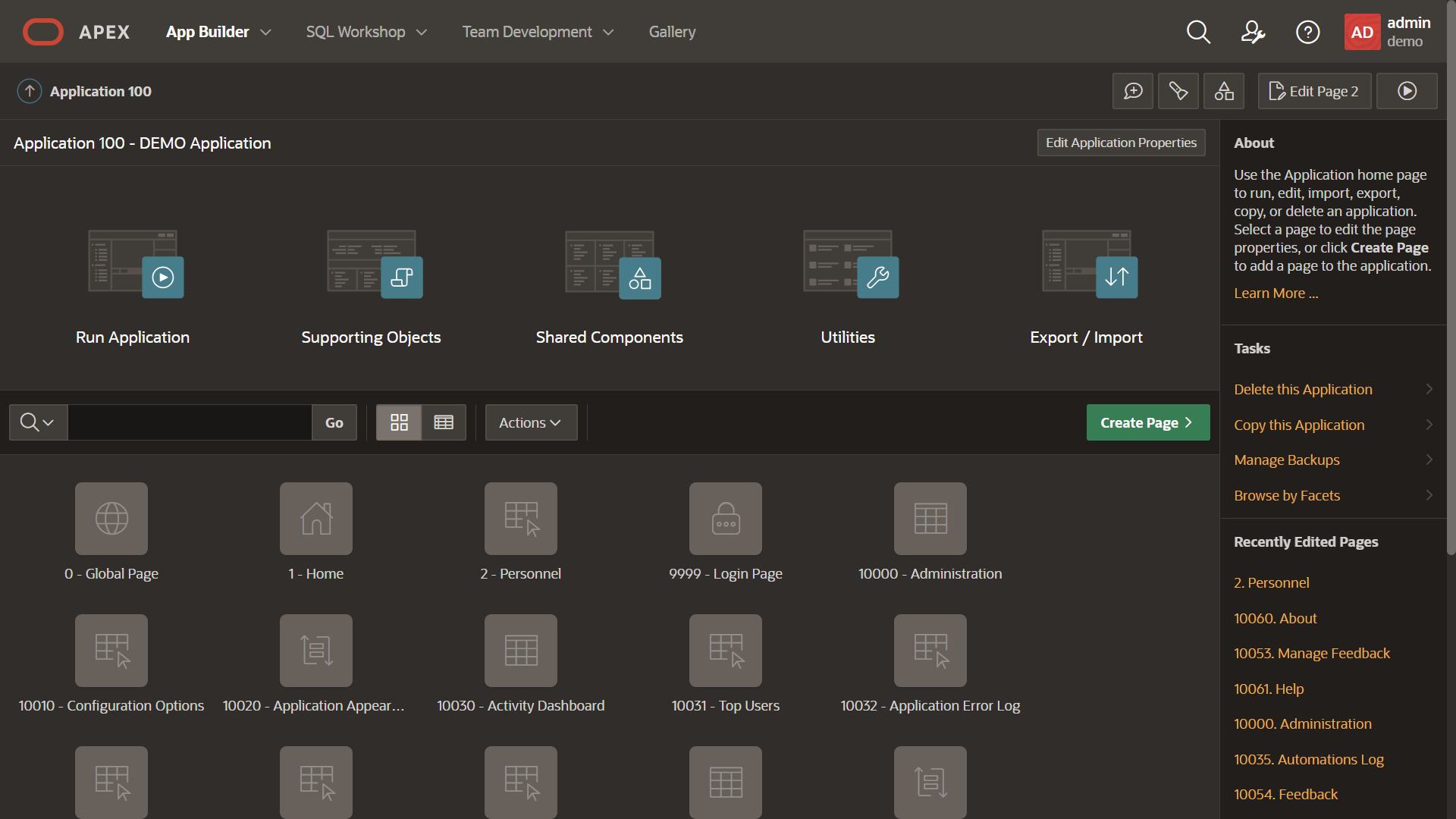Open the Run Application icon
Image resolution: width=1456 pixels, height=819 pixels.
[135, 264]
